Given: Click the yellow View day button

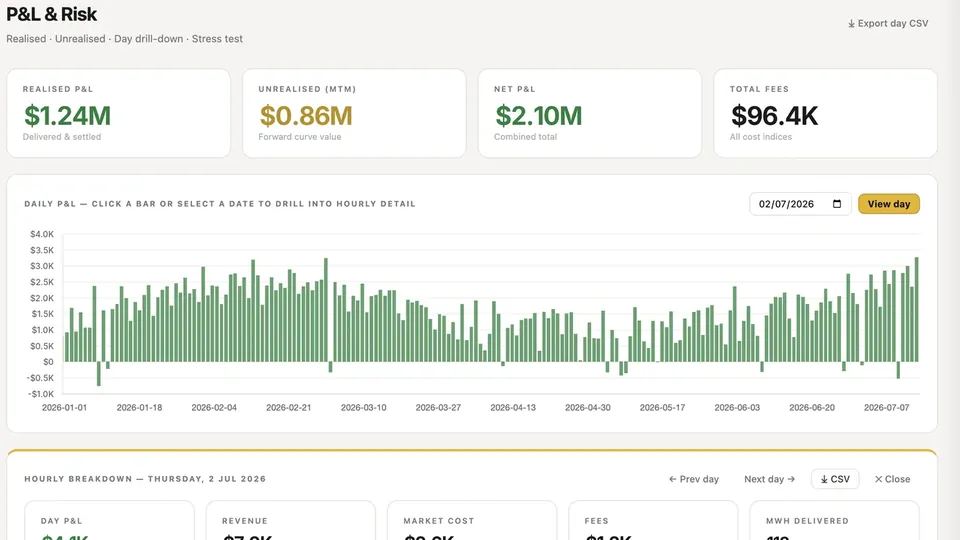Looking at the screenshot, I should [888, 204].
